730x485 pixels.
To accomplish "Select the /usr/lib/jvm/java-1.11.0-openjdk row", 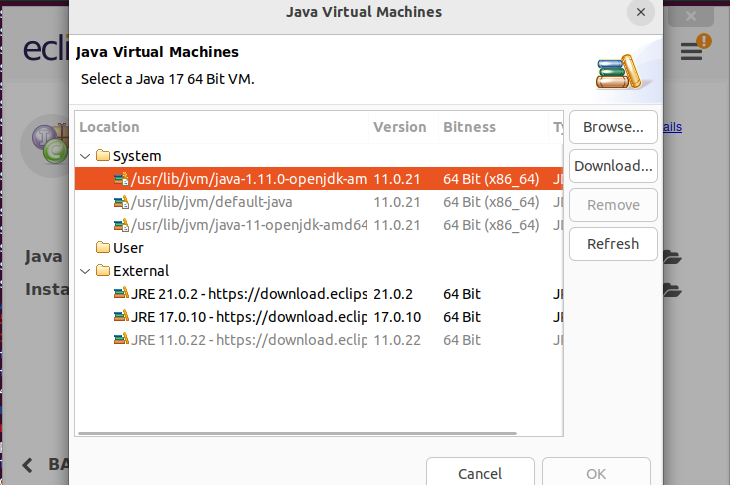I will (318, 179).
